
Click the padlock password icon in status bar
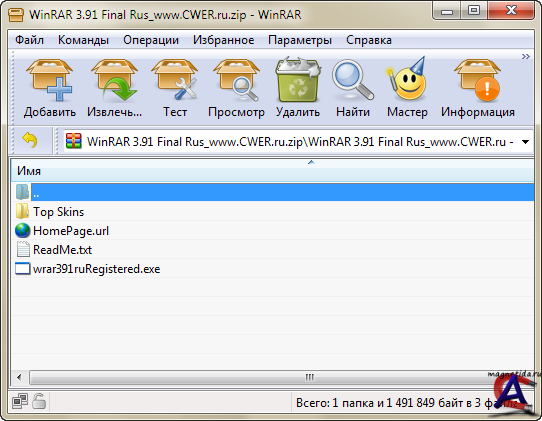pyautogui.click(x=39, y=401)
